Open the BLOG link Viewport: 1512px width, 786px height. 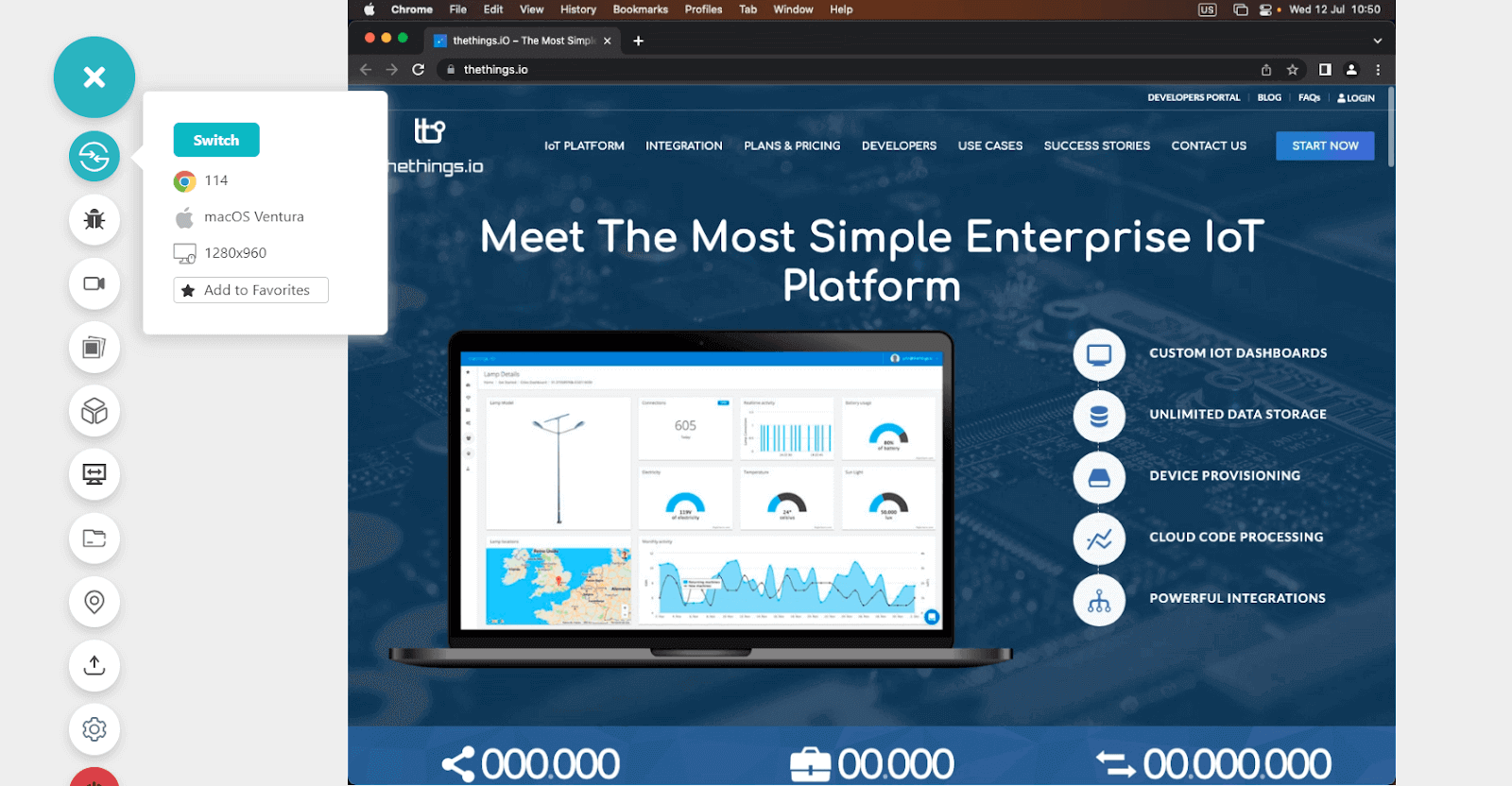tap(1269, 97)
